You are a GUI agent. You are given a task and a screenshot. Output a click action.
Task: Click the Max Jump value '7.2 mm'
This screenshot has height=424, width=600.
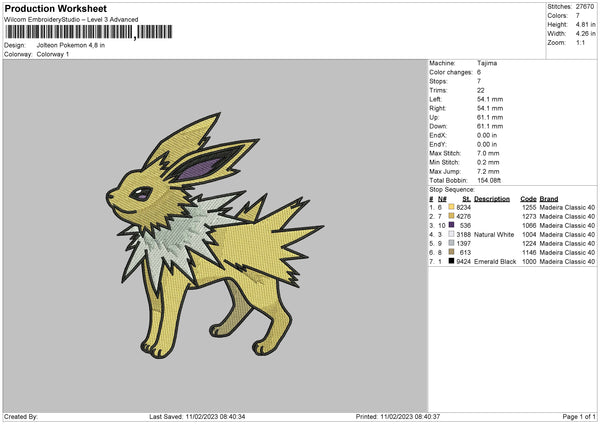click(x=488, y=171)
